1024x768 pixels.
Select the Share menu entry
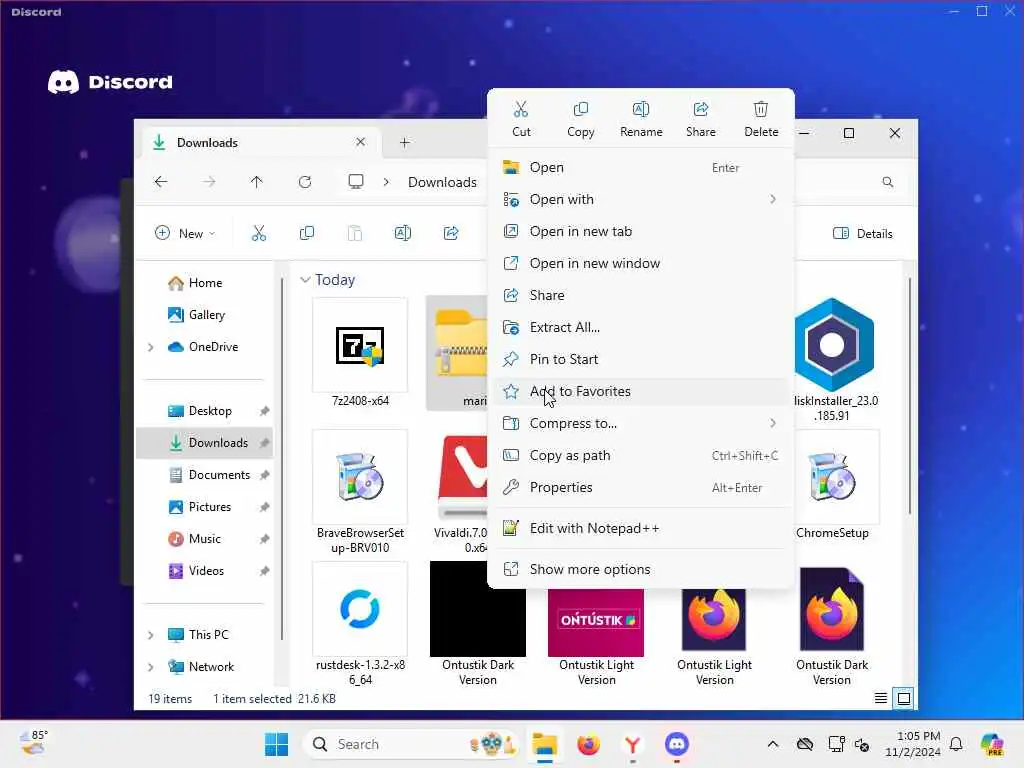641,295
